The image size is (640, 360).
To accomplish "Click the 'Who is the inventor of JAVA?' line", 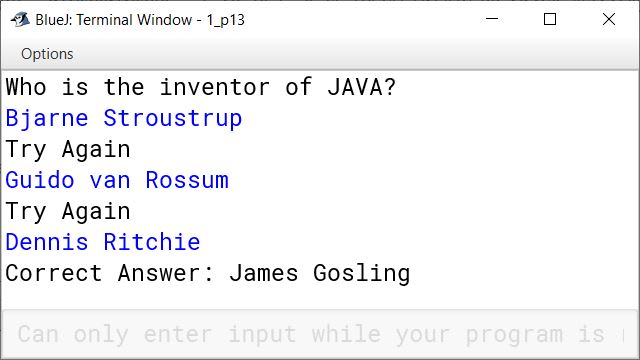I will (x=200, y=87).
